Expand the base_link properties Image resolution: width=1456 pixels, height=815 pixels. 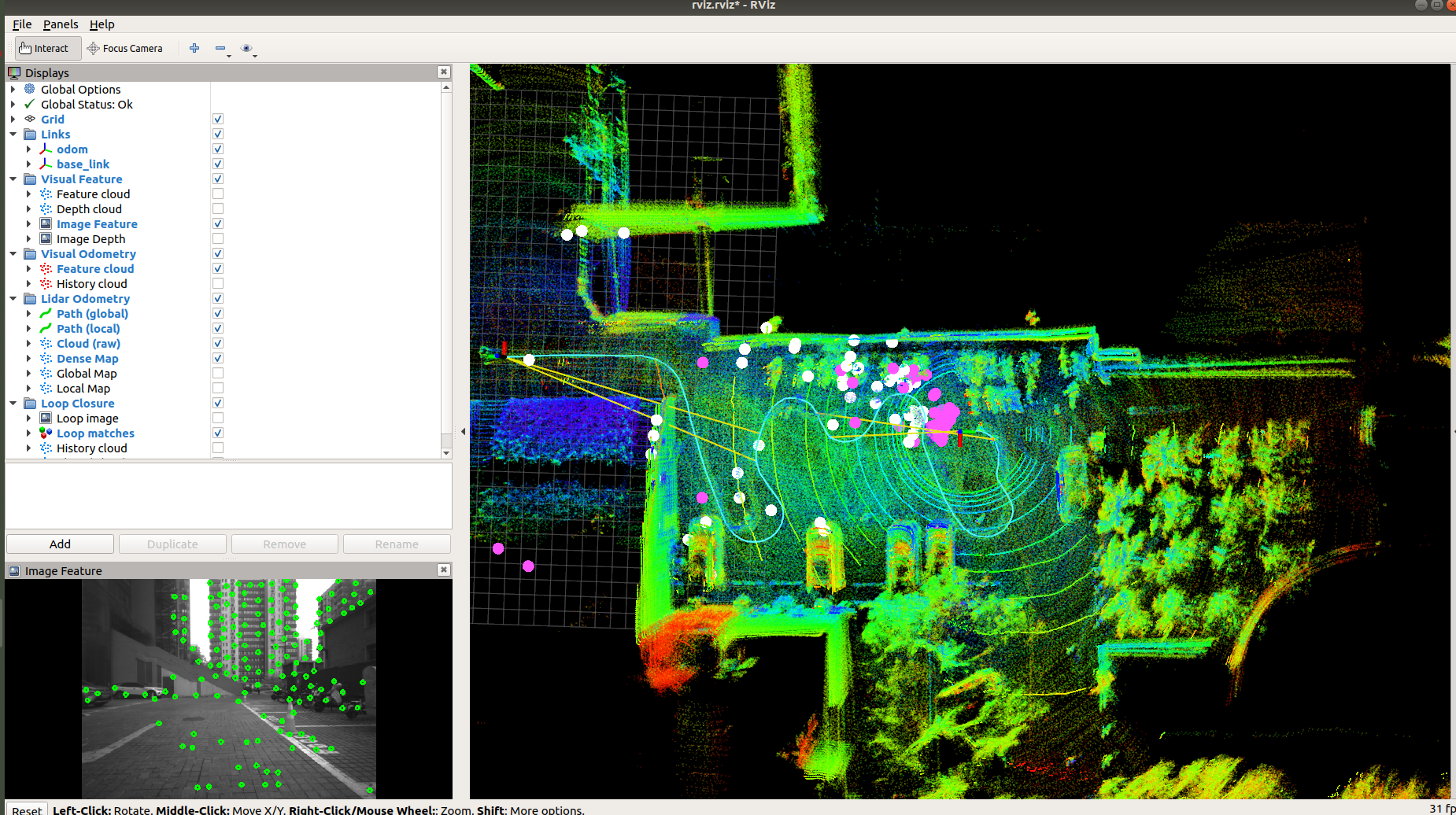pos(28,164)
